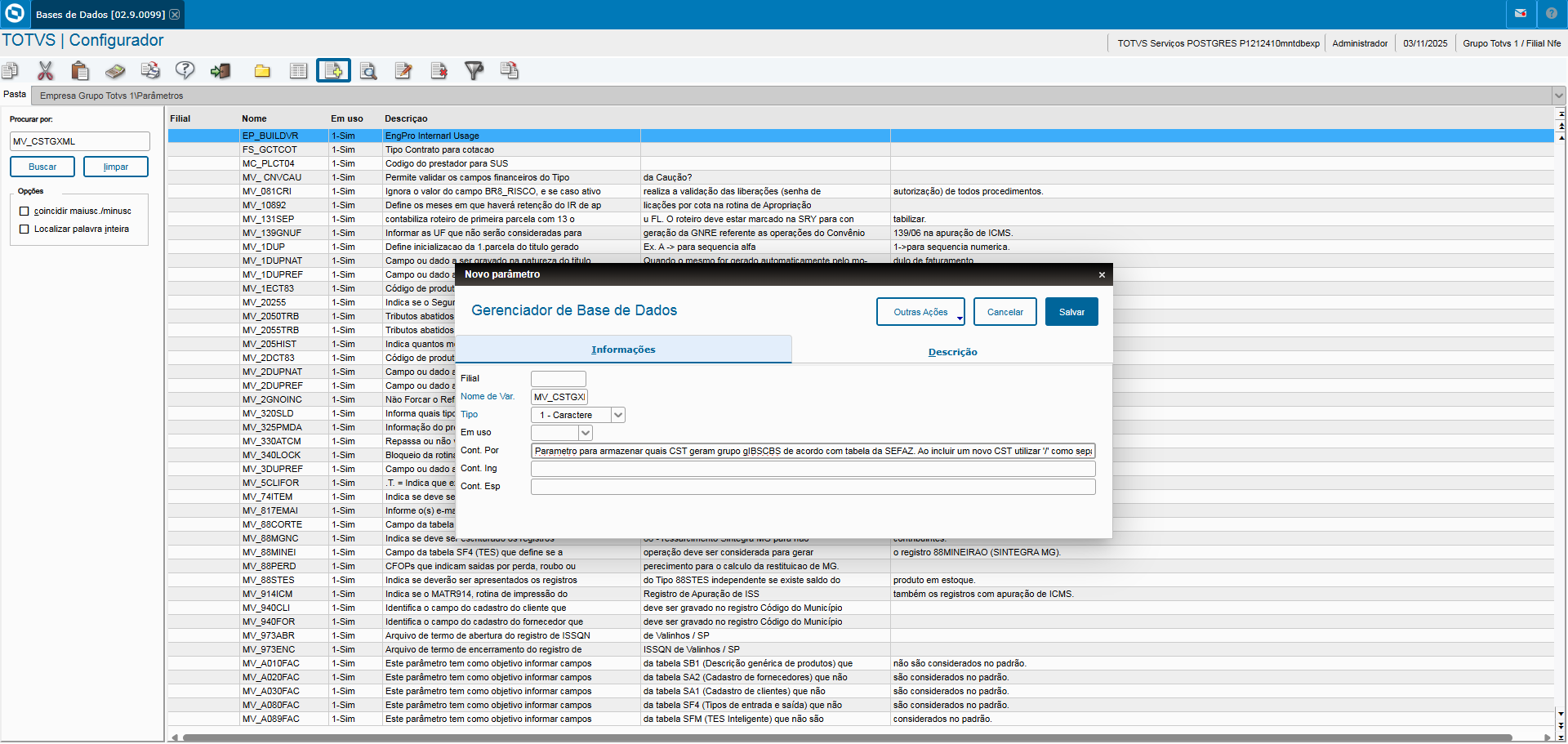Viewport: 1568px width, 744px height.
Task: Click the Paste clipboard icon
Action: 80,71
